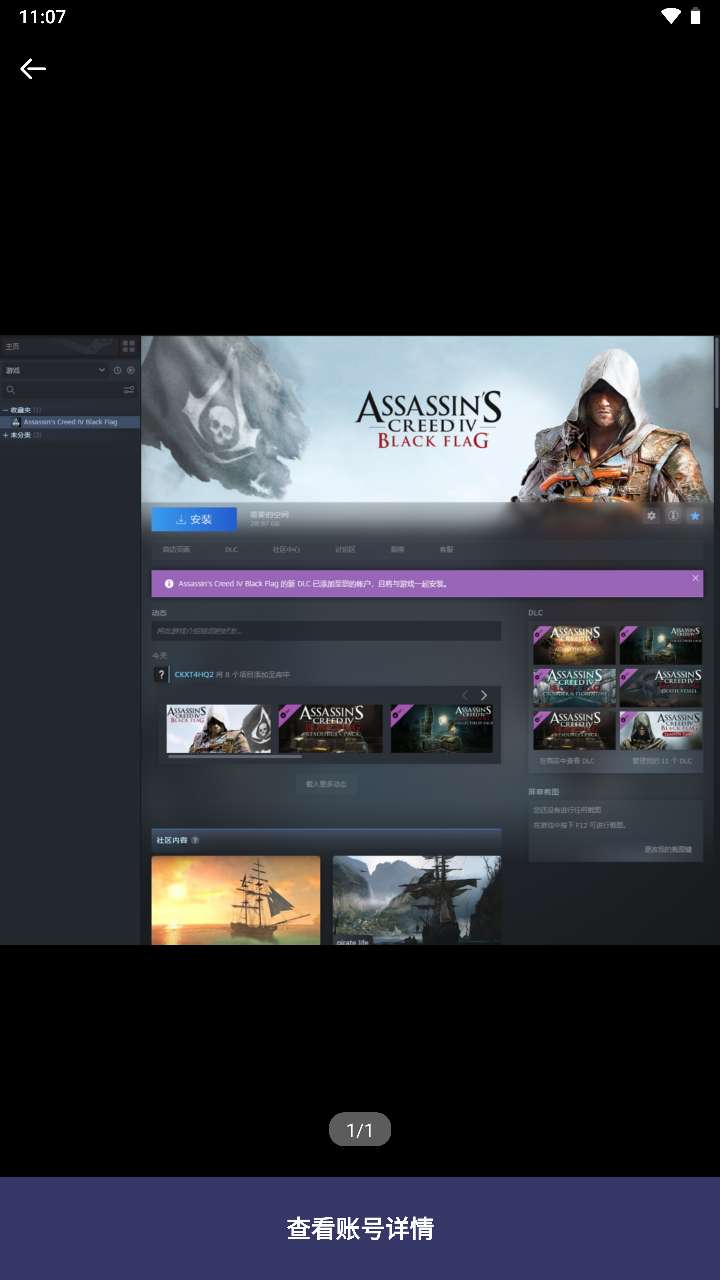Open the advanced filter sliders icon
The width and height of the screenshot is (720, 1280).
[129, 390]
